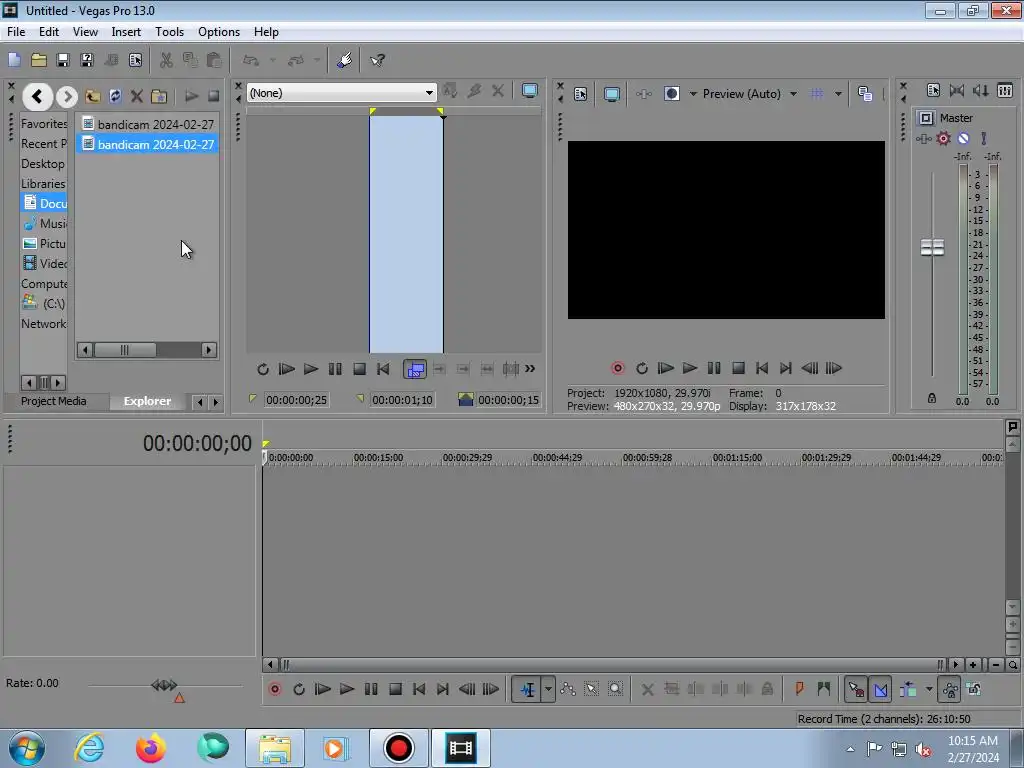Open the Normal Edit Tool dropdown arrow
Viewport: 1024px width, 768px height.
click(548, 689)
